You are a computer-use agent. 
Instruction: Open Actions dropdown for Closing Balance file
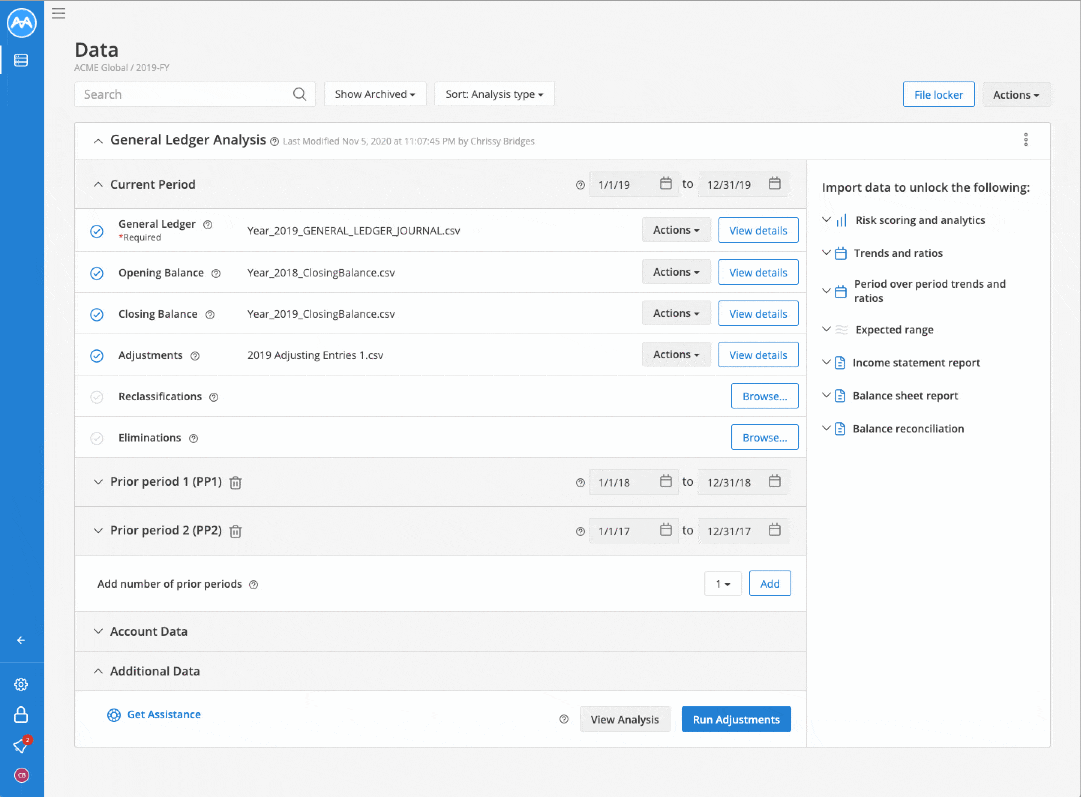[676, 313]
